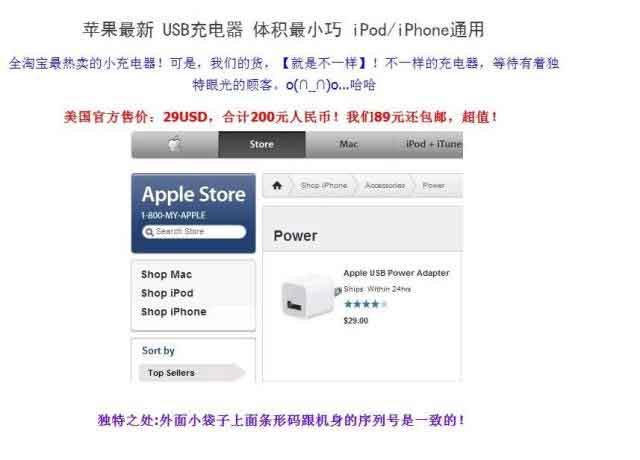Screen dimensions: 640x460
Task: Open the Store tab
Action: coord(262,144)
